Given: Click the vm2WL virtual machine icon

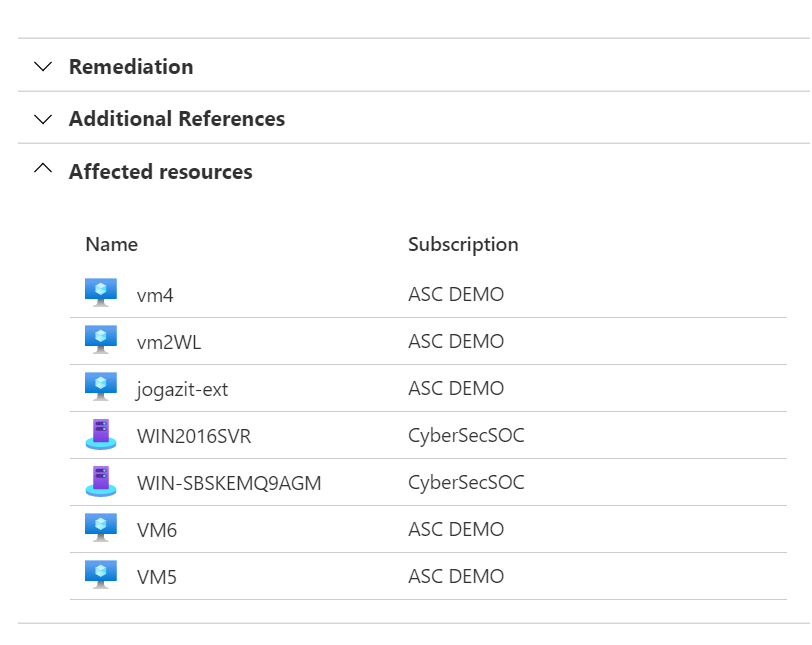Looking at the screenshot, I should [x=101, y=340].
